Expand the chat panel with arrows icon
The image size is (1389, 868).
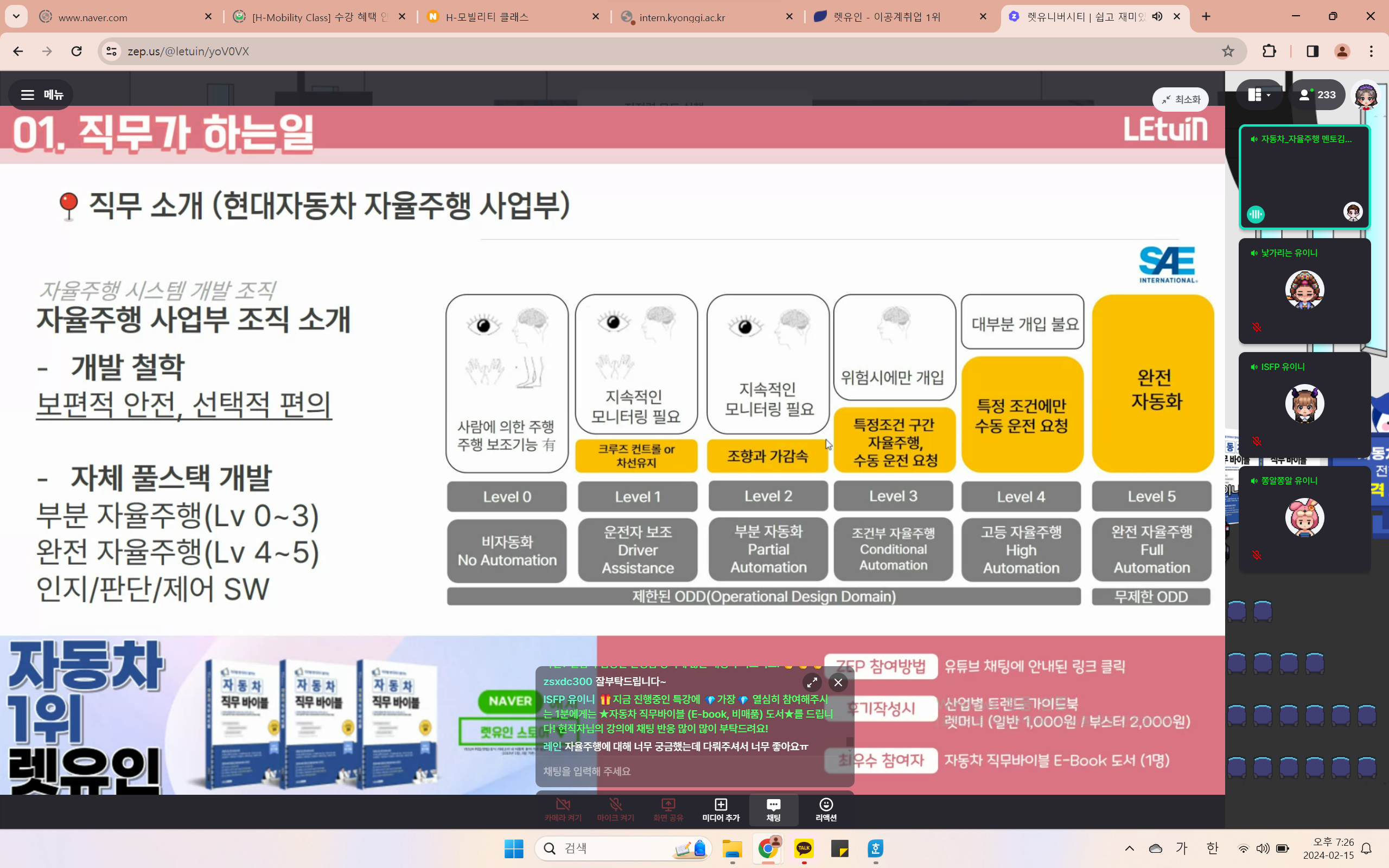tap(812, 682)
